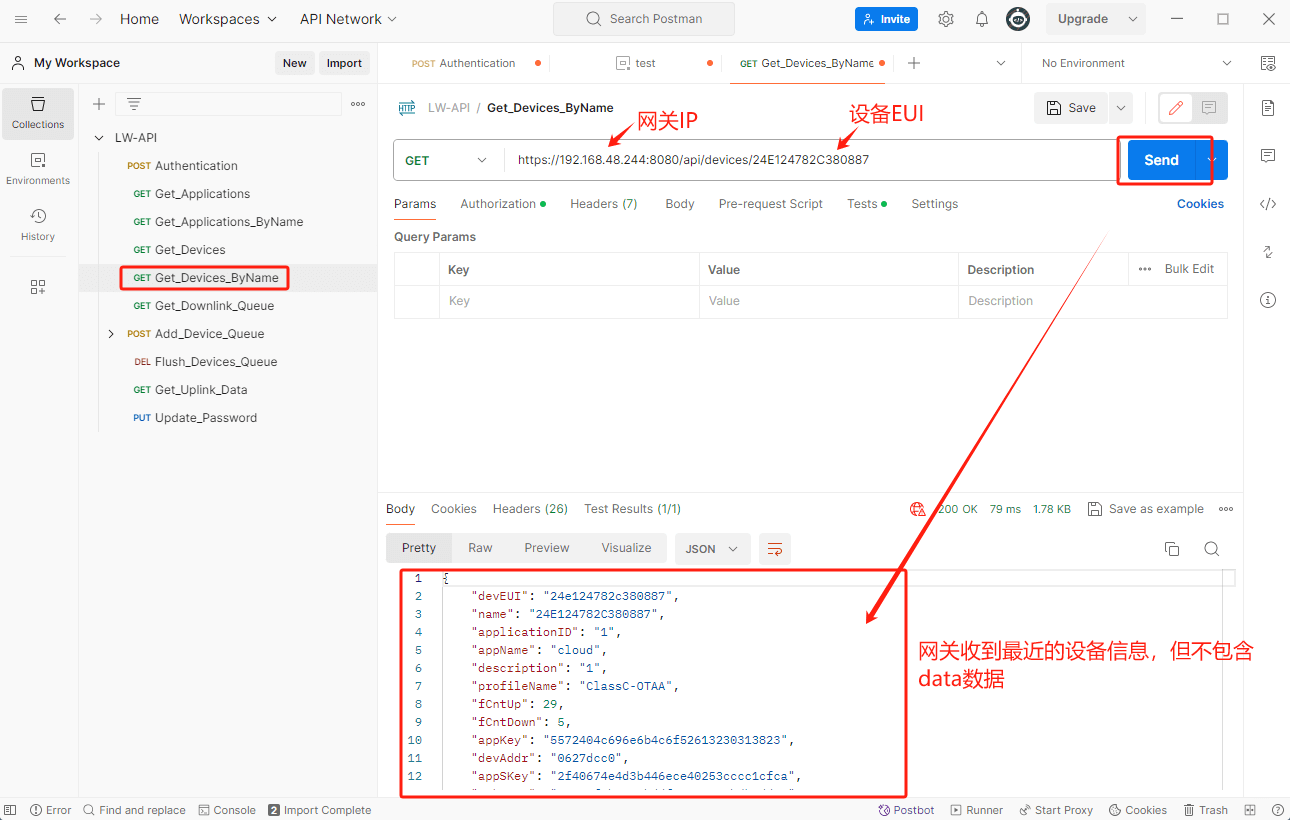Open response more options dots
The height and width of the screenshot is (820, 1290).
1226,509
